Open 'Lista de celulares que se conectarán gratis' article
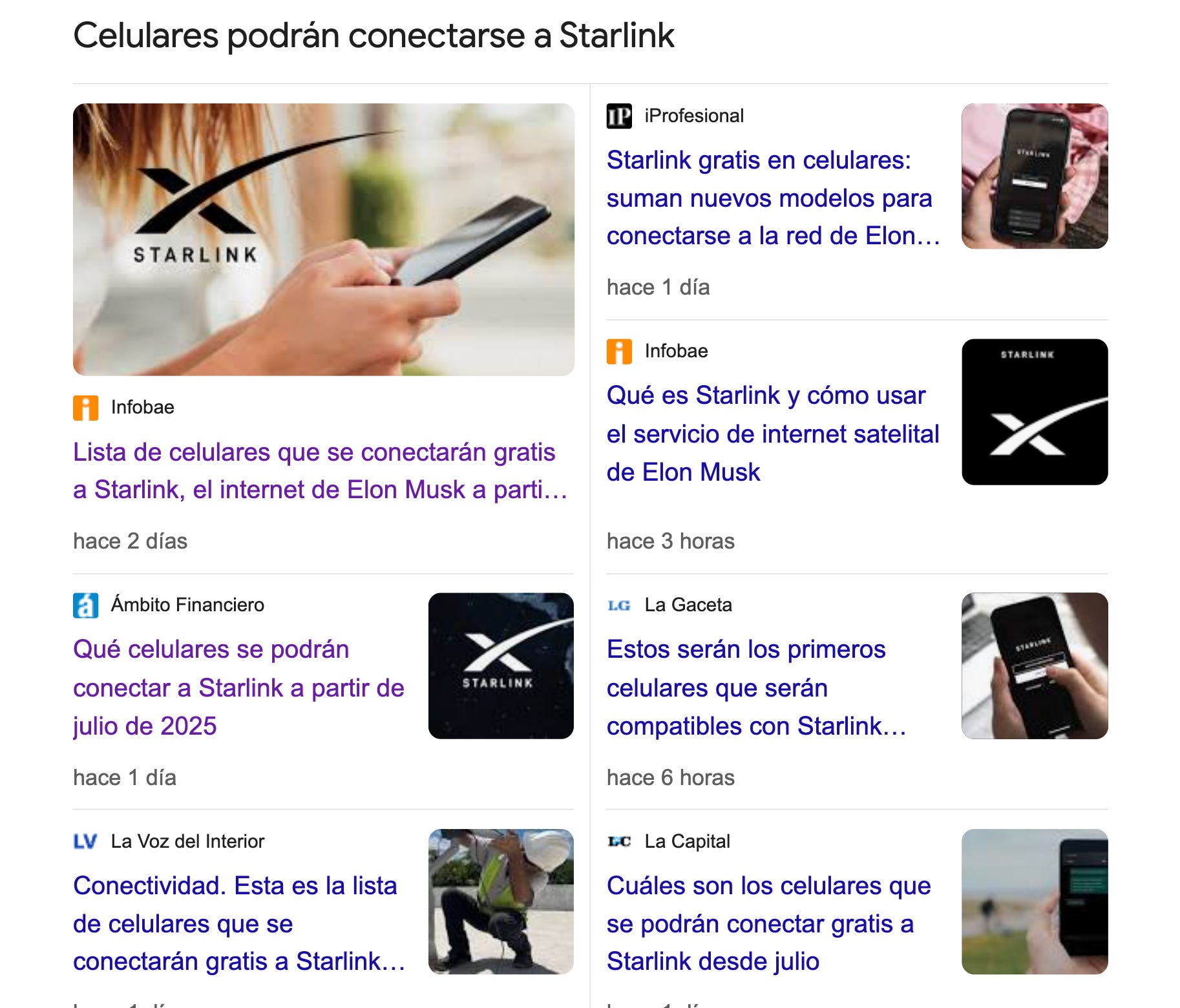 pyautogui.click(x=321, y=471)
